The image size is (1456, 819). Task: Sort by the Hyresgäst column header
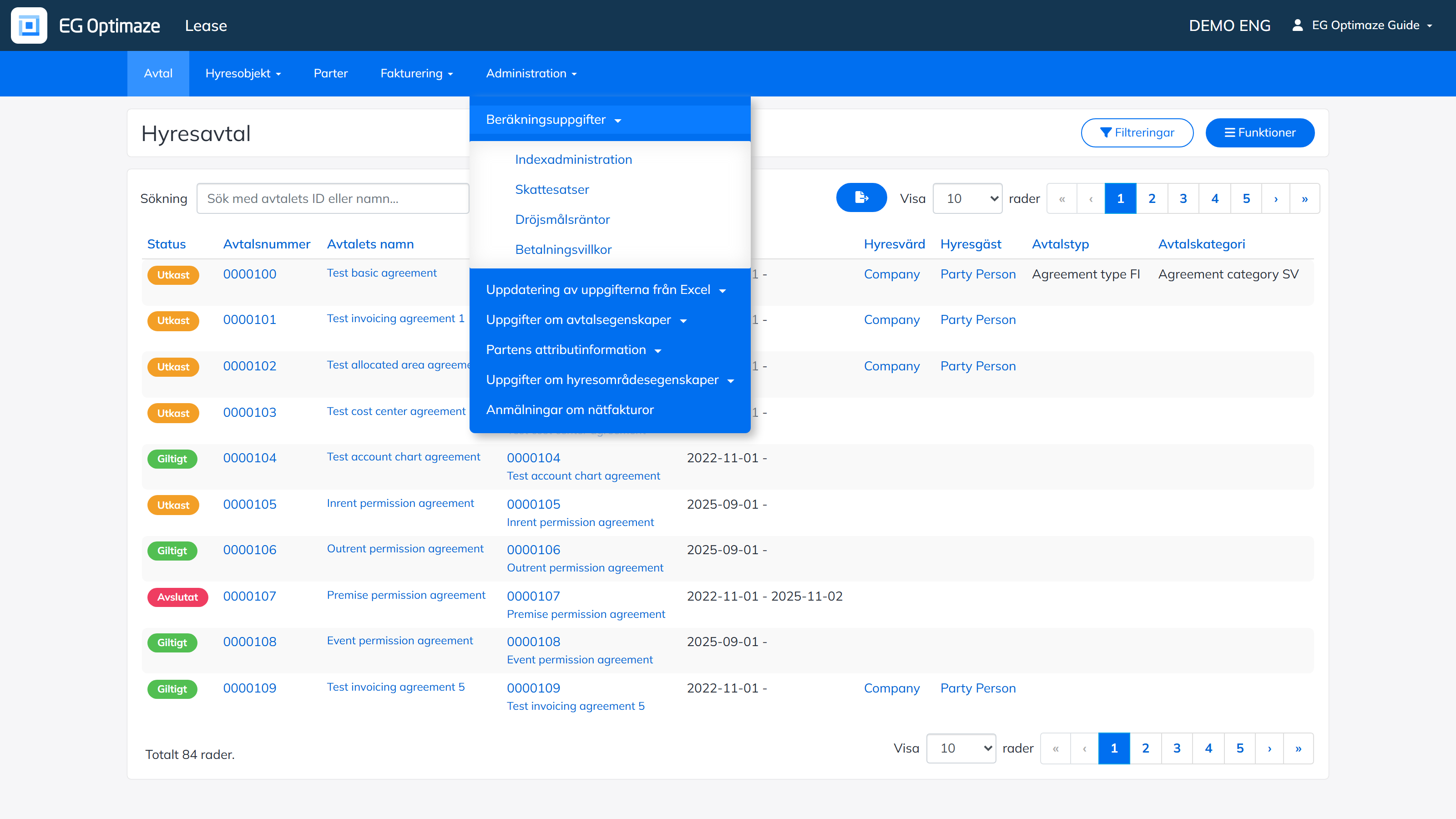[x=971, y=244]
